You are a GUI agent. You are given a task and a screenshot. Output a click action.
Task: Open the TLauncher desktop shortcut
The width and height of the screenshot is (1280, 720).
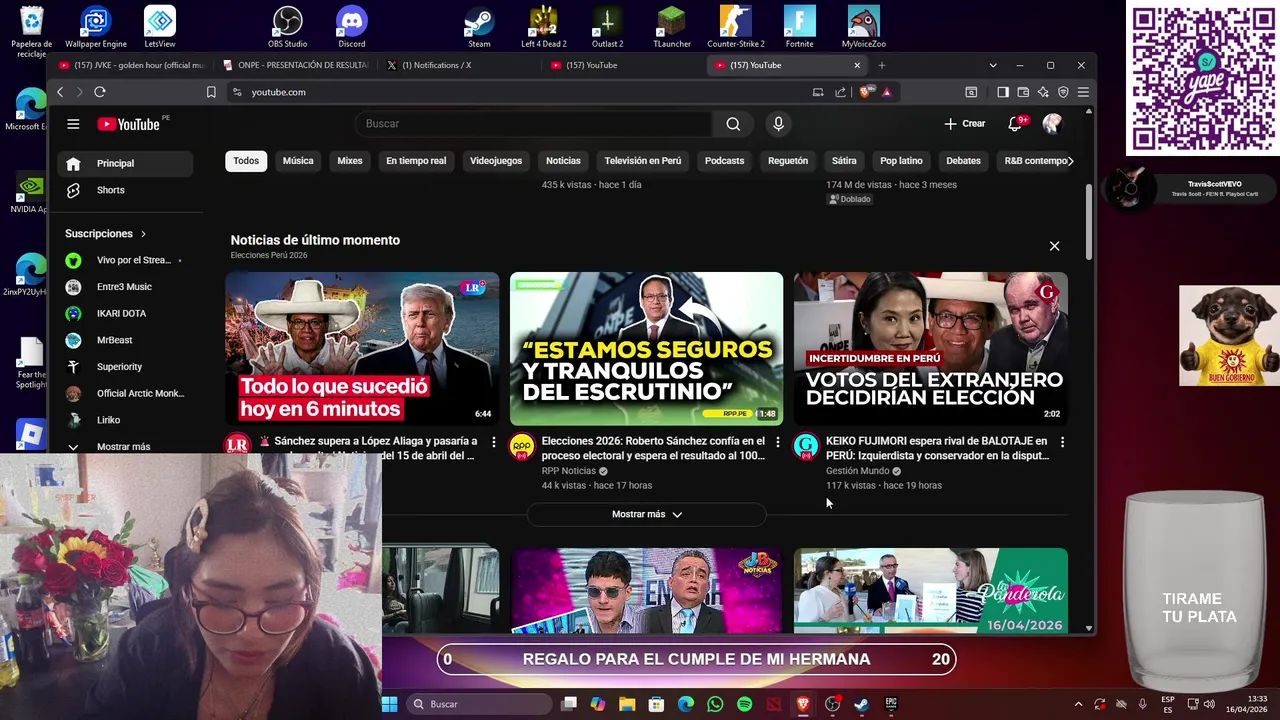click(x=672, y=26)
